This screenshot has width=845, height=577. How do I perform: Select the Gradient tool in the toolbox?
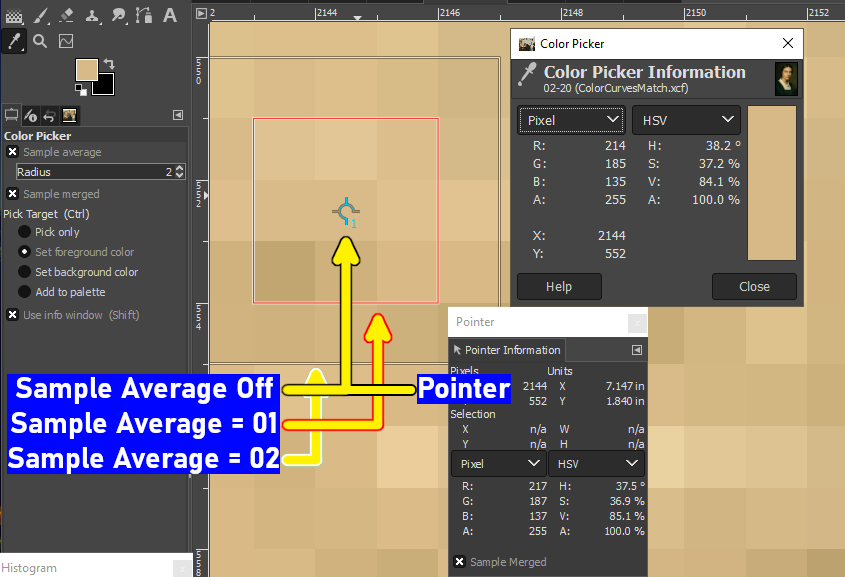(14, 16)
